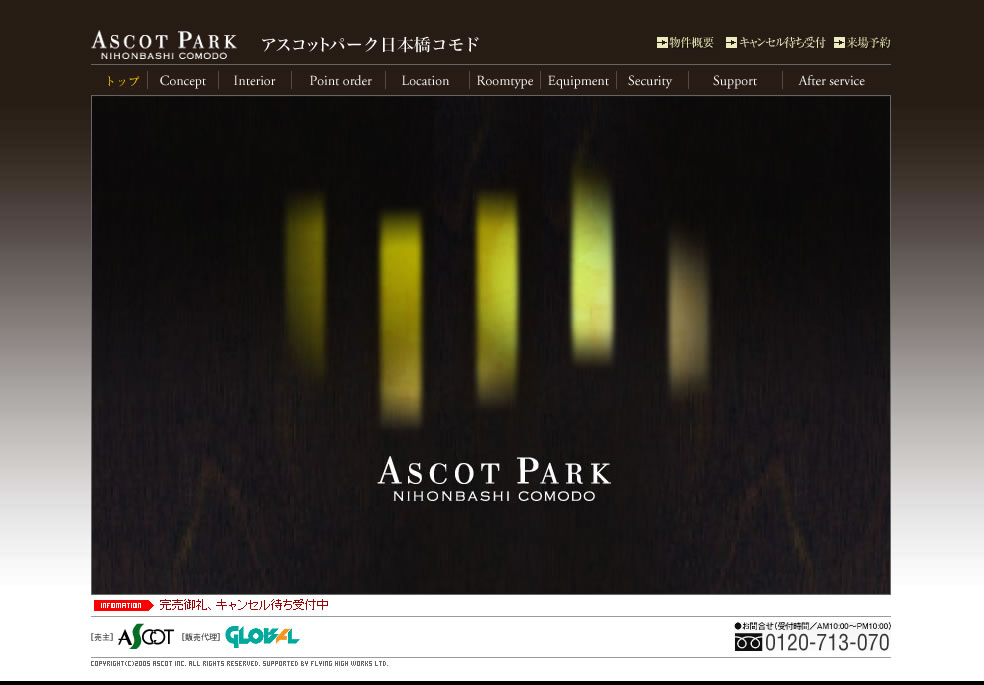Open the Security menu item
The height and width of the screenshot is (685, 984).
click(x=650, y=81)
